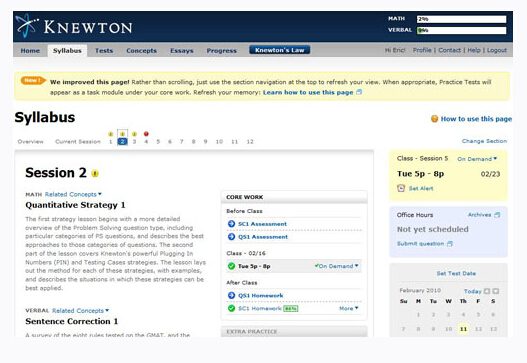Select the Overview section view
The height and width of the screenshot is (363, 527).
point(31,142)
